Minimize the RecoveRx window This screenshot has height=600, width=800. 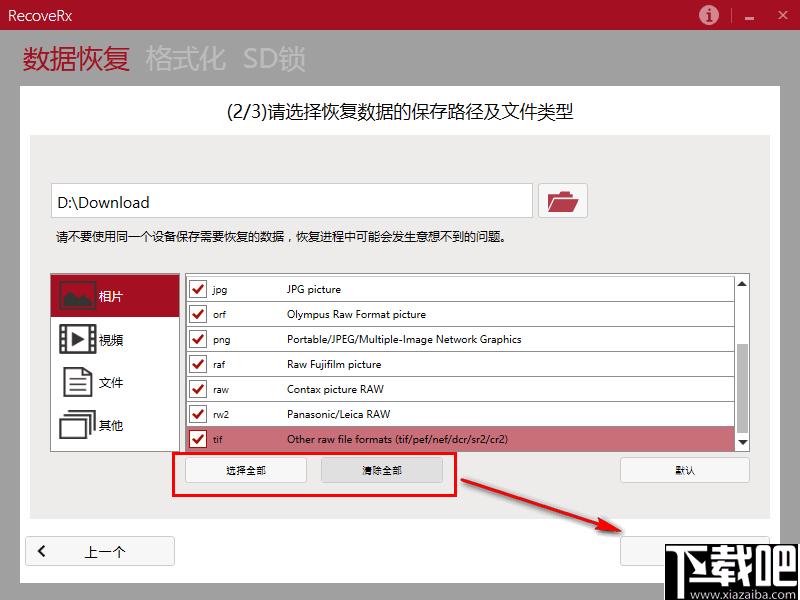(x=749, y=17)
